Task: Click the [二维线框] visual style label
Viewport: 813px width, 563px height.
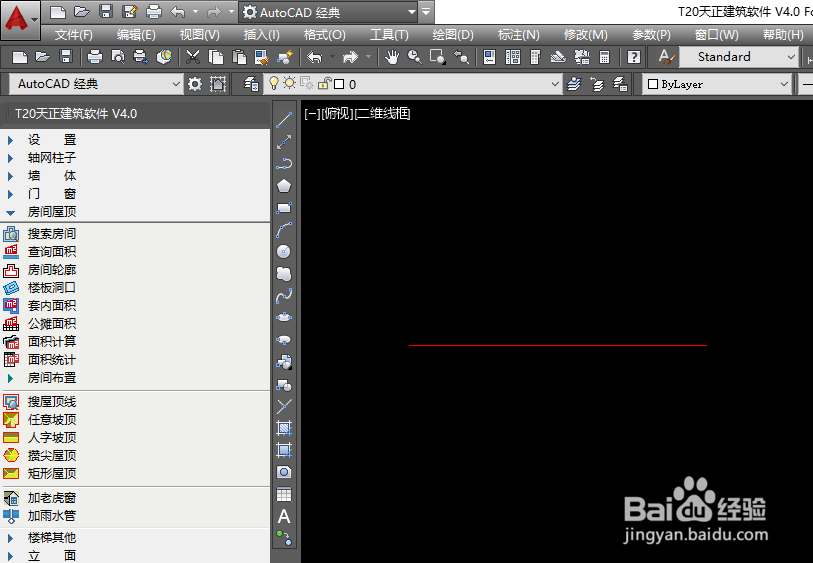Action: pos(383,114)
